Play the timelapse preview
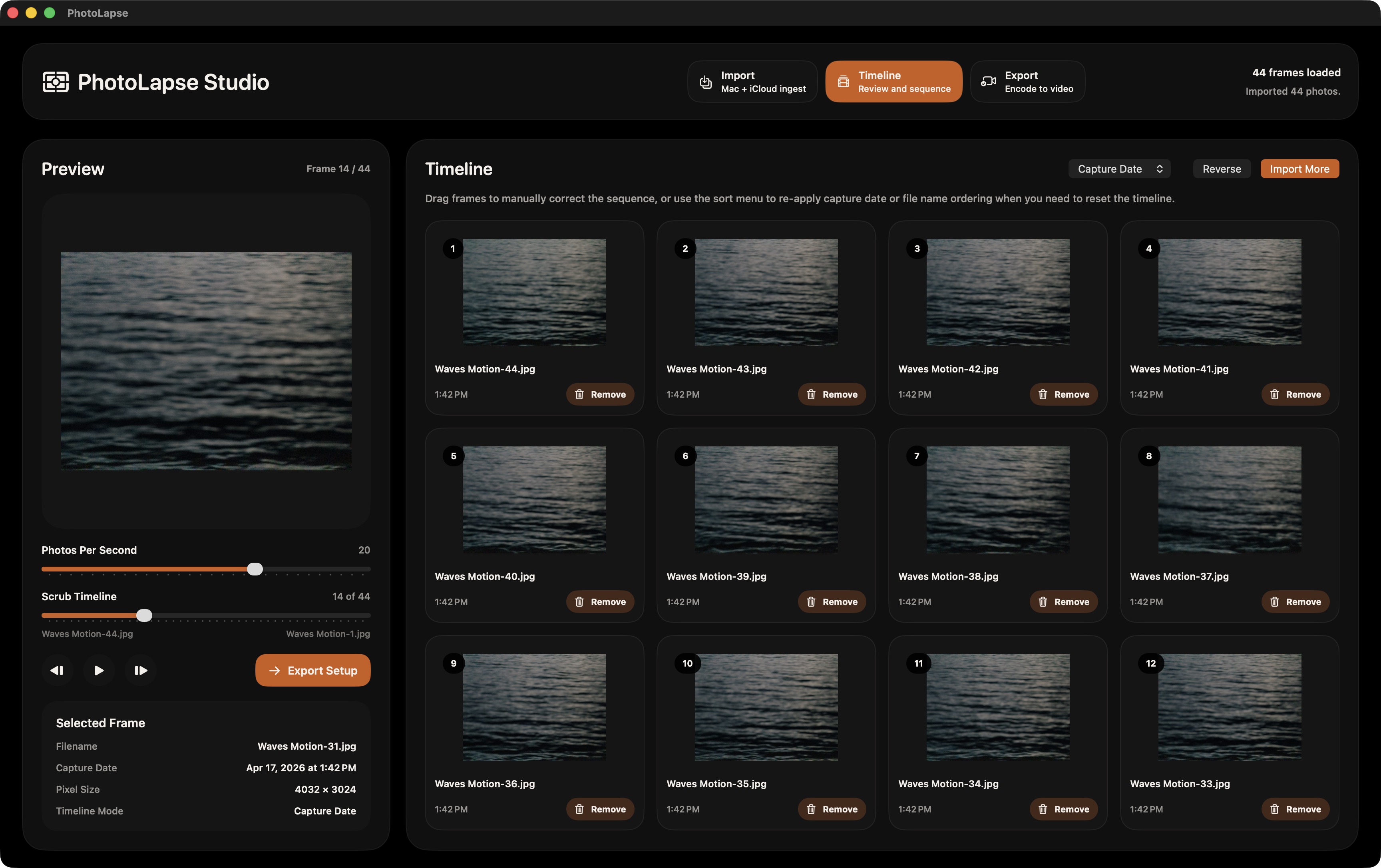Viewport: 1381px width, 868px height. (99, 670)
